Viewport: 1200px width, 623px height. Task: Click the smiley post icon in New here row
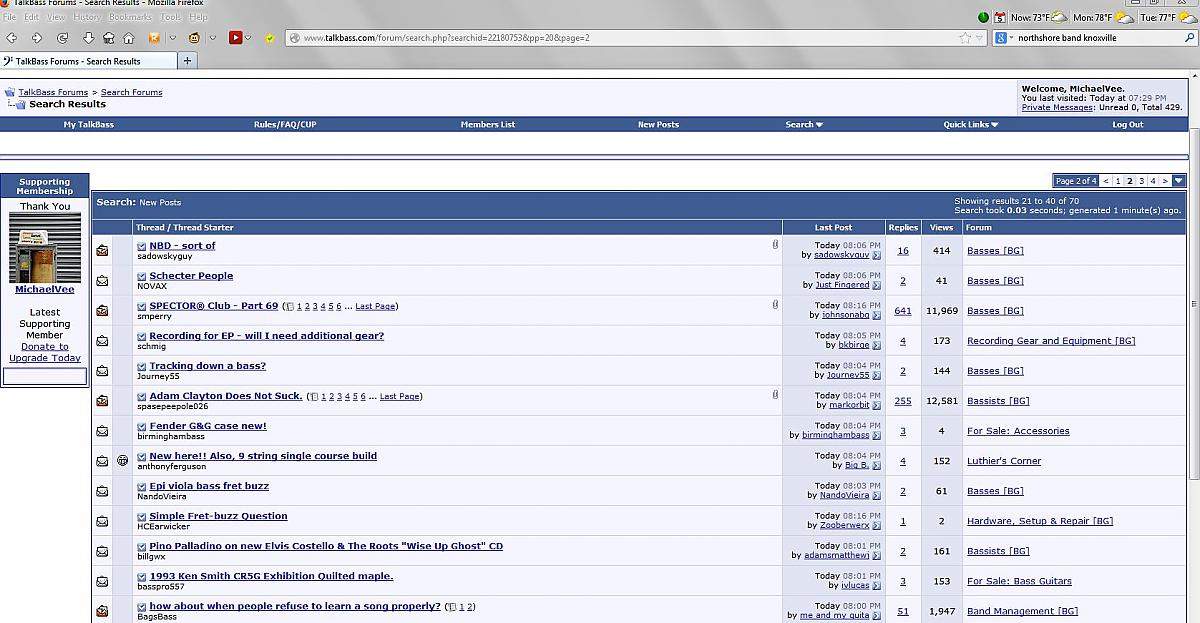(123, 461)
